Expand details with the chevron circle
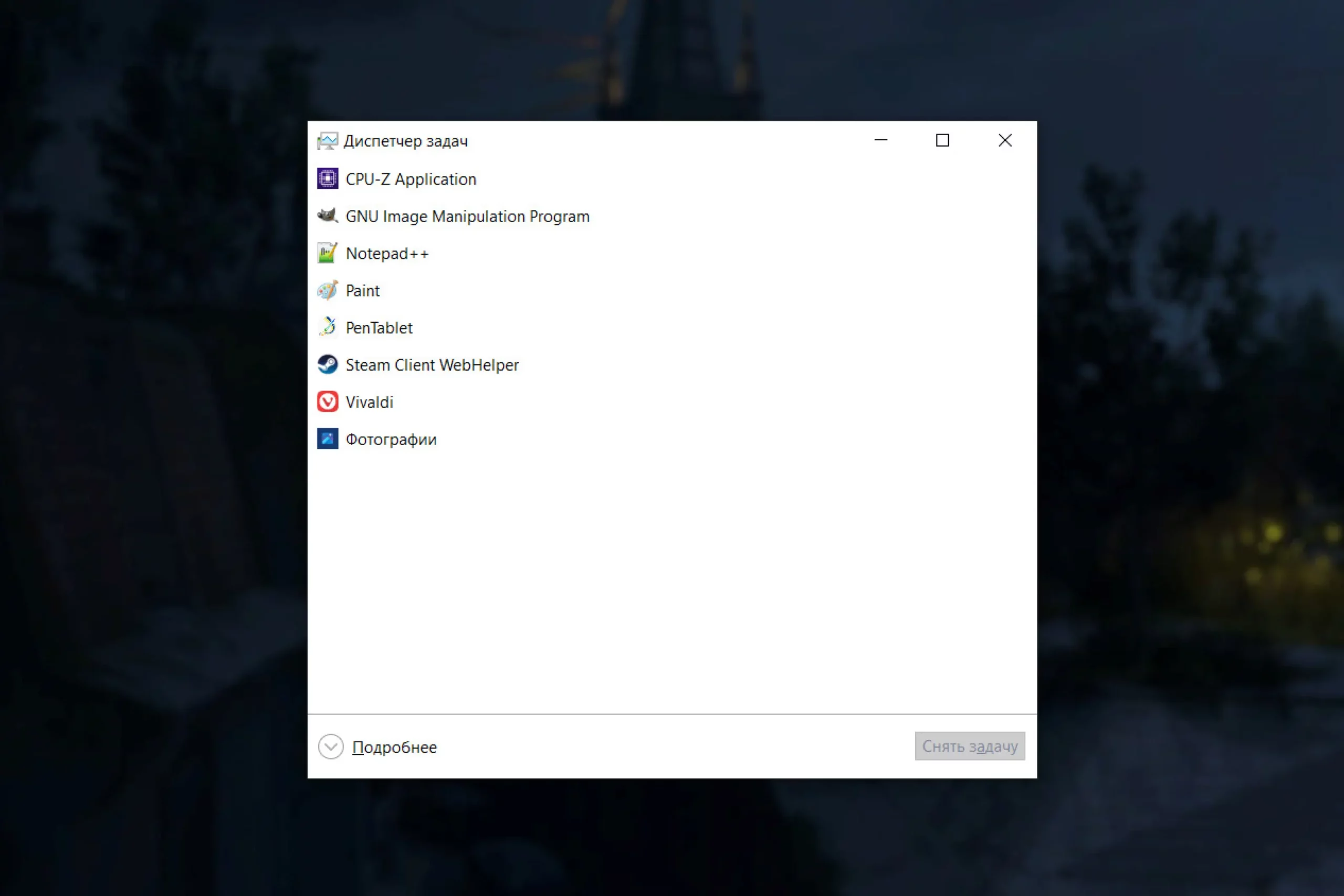Screen dimensions: 1344x896 pos(330,746)
